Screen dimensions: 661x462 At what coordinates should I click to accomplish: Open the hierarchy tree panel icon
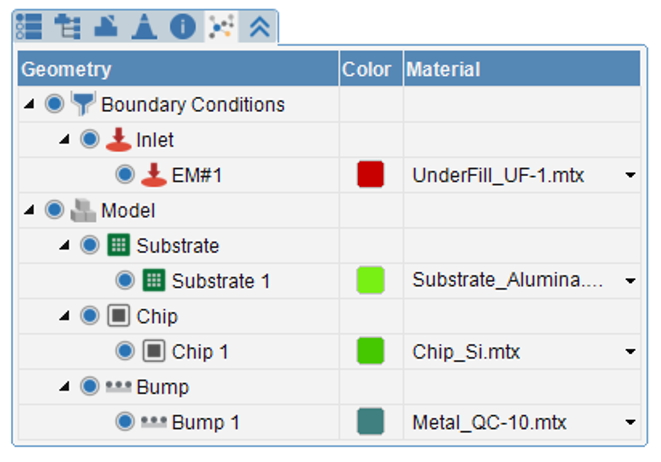point(68,27)
